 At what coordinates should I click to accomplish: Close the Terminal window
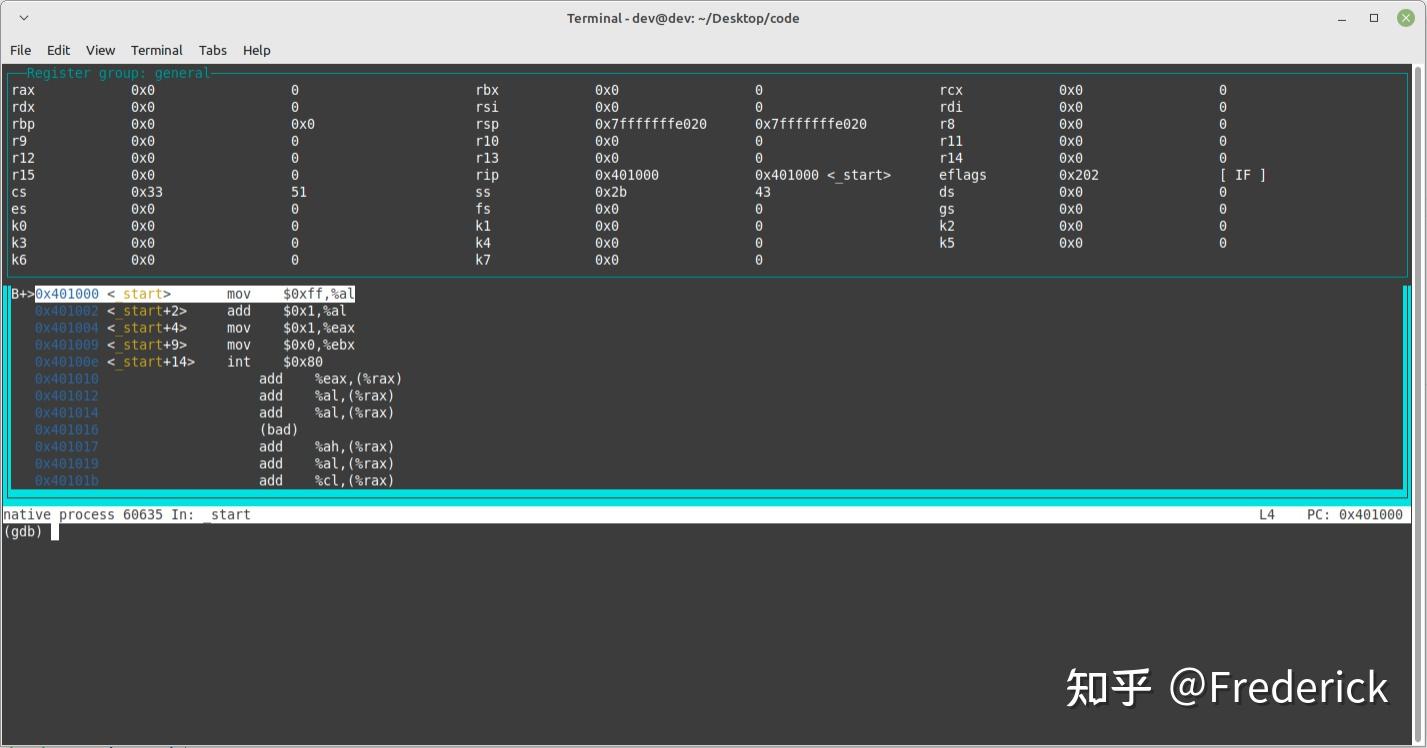[x=1404, y=18]
